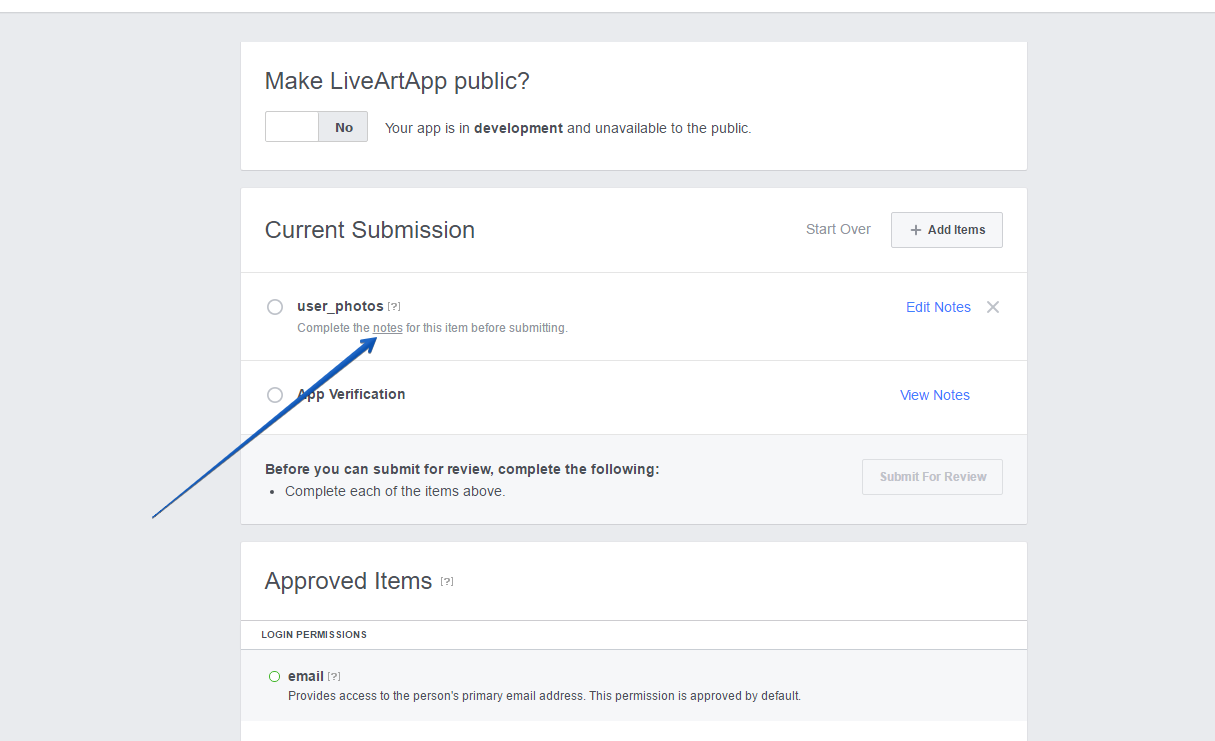Click the App Verification title text
This screenshot has width=1215, height=741.
(x=351, y=394)
